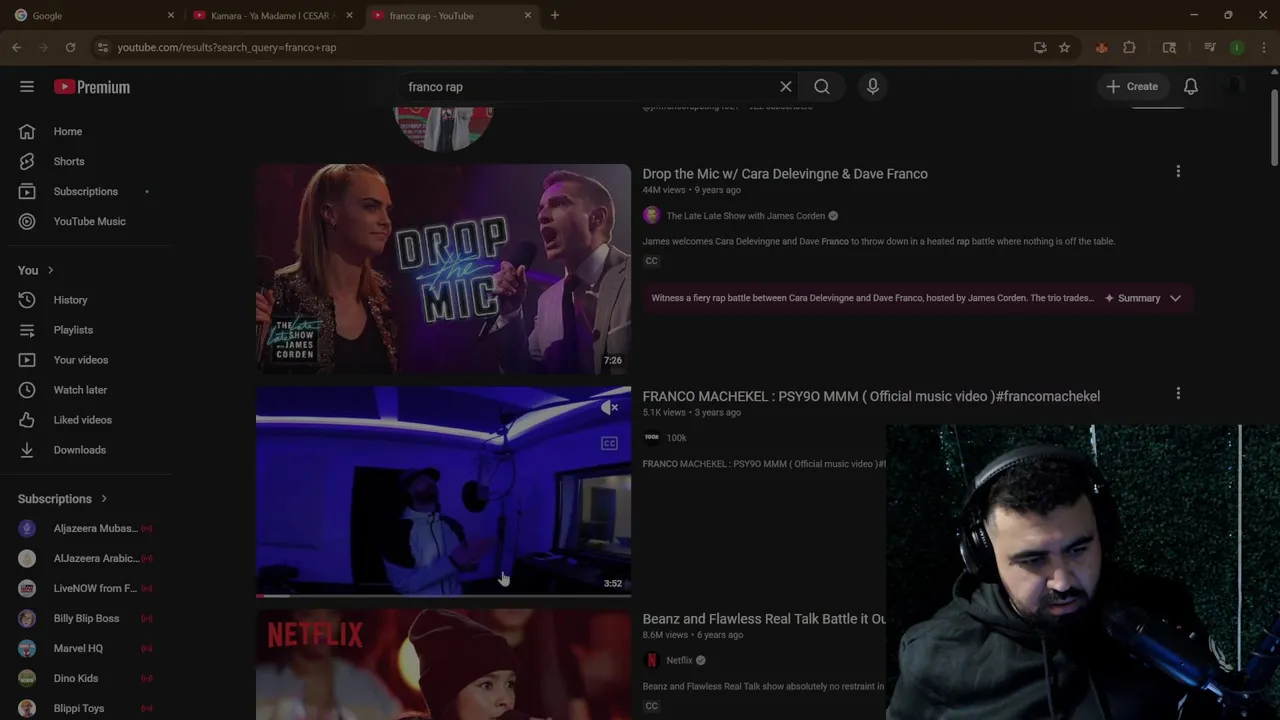Clear the search box with the X icon
The width and height of the screenshot is (1280, 720).
[786, 87]
